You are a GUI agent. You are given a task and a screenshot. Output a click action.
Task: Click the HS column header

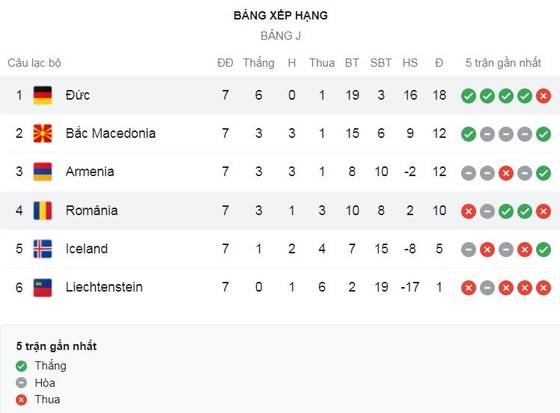[x=410, y=63]
